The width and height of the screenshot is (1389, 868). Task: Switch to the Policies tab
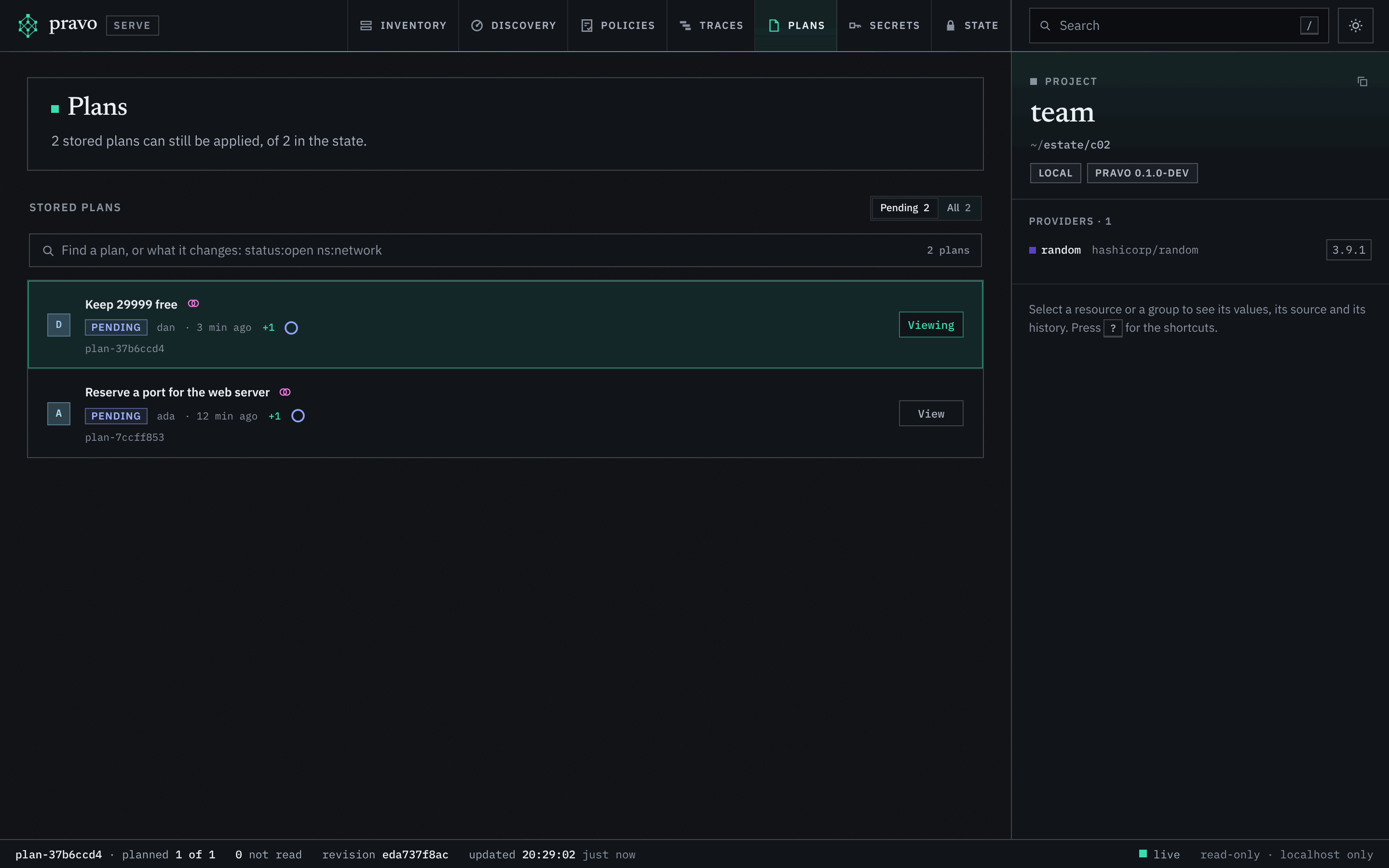(x=618, y=25)
